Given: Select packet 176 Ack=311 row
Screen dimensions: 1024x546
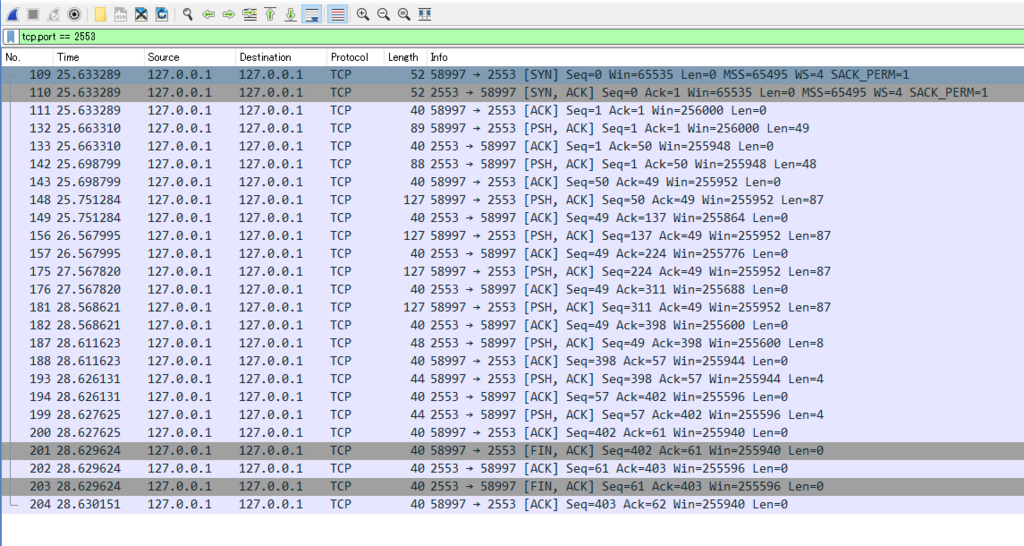Looking at the screenshot, I should (x=512, y=289).
